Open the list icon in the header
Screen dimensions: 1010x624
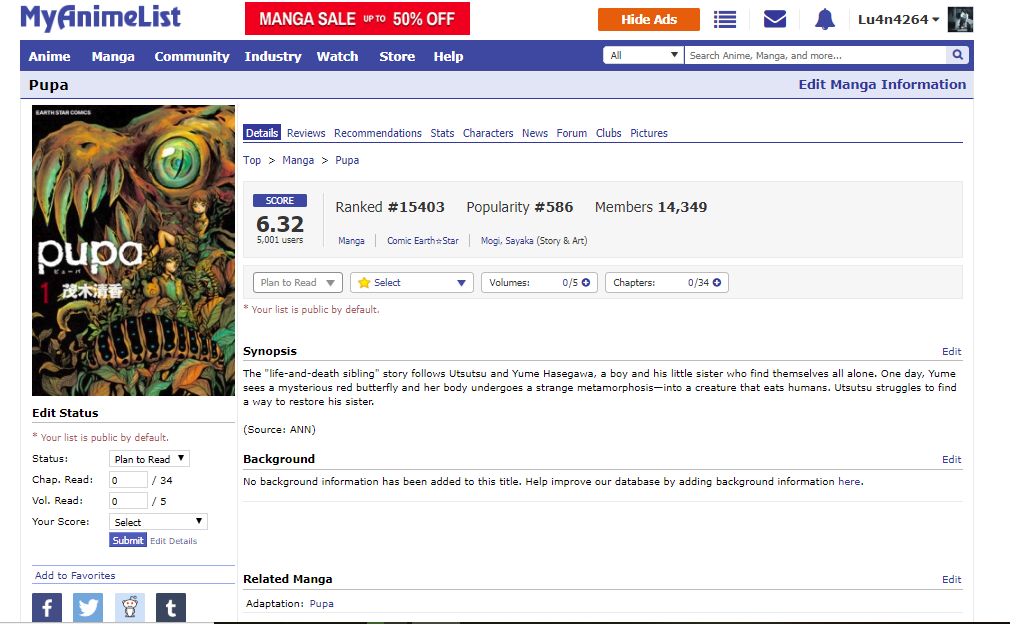click(x=725, y=20)
